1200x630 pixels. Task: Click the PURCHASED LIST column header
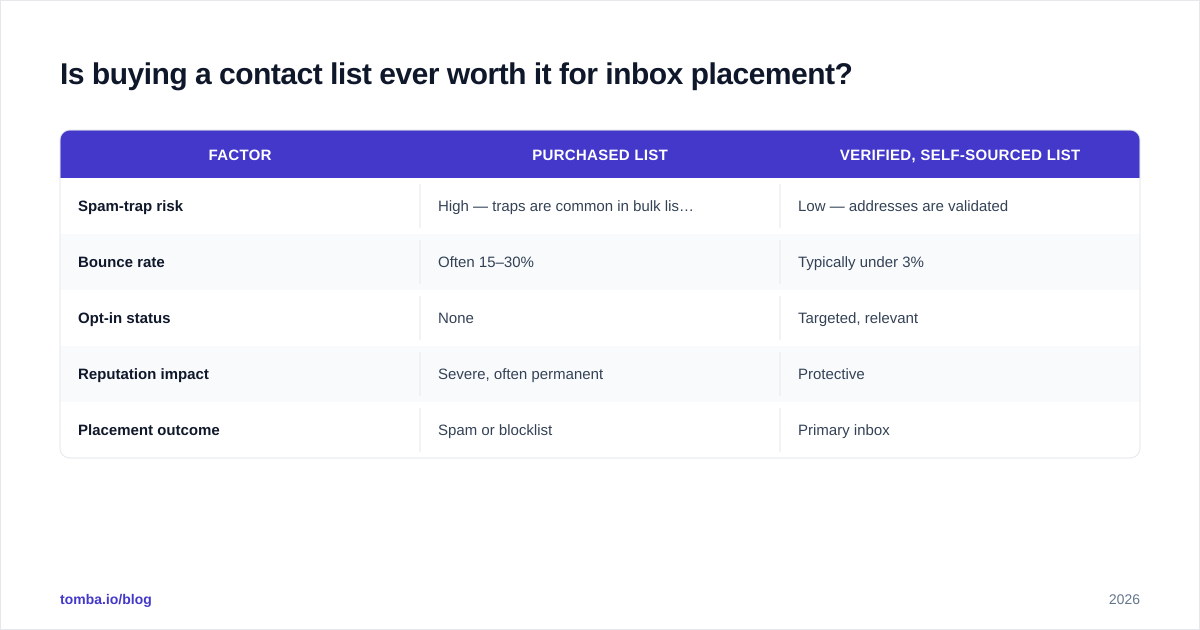600,155
